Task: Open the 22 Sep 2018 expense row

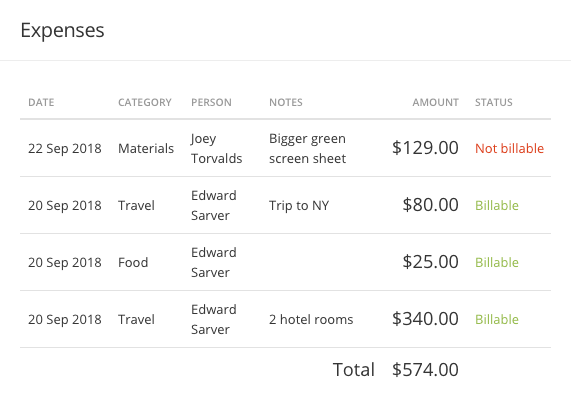Action: tap(286, 148)
